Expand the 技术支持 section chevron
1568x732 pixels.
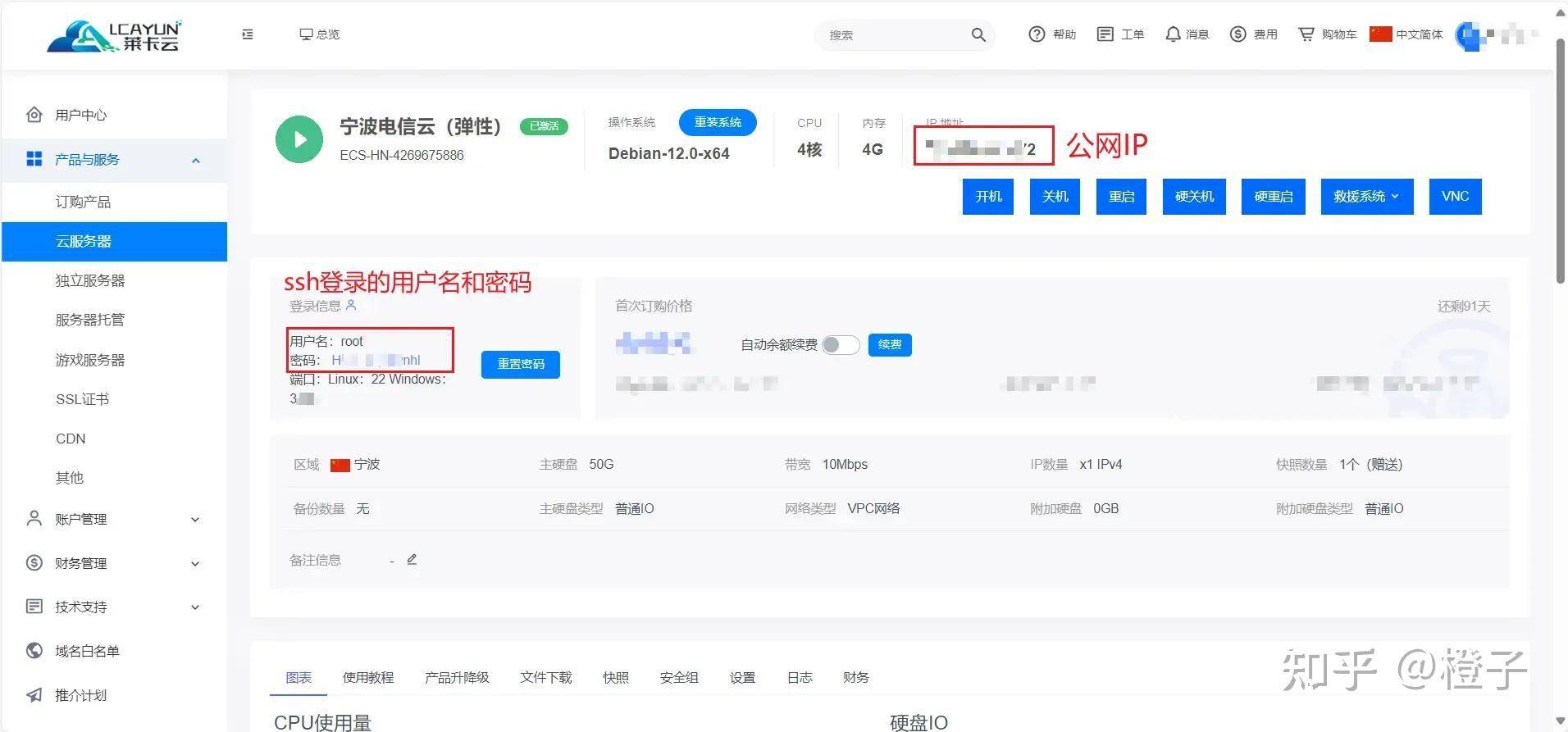click(x=195, y=607)
